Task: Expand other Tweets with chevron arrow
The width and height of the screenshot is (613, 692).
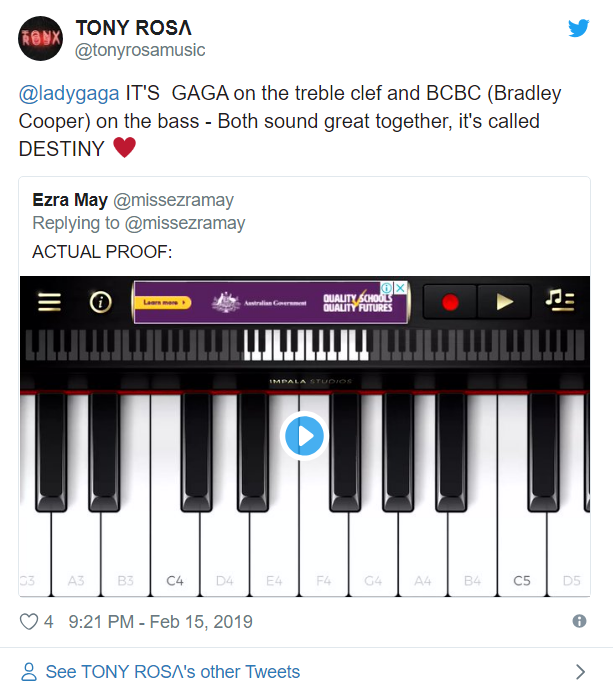Action: tap(579, 672)
